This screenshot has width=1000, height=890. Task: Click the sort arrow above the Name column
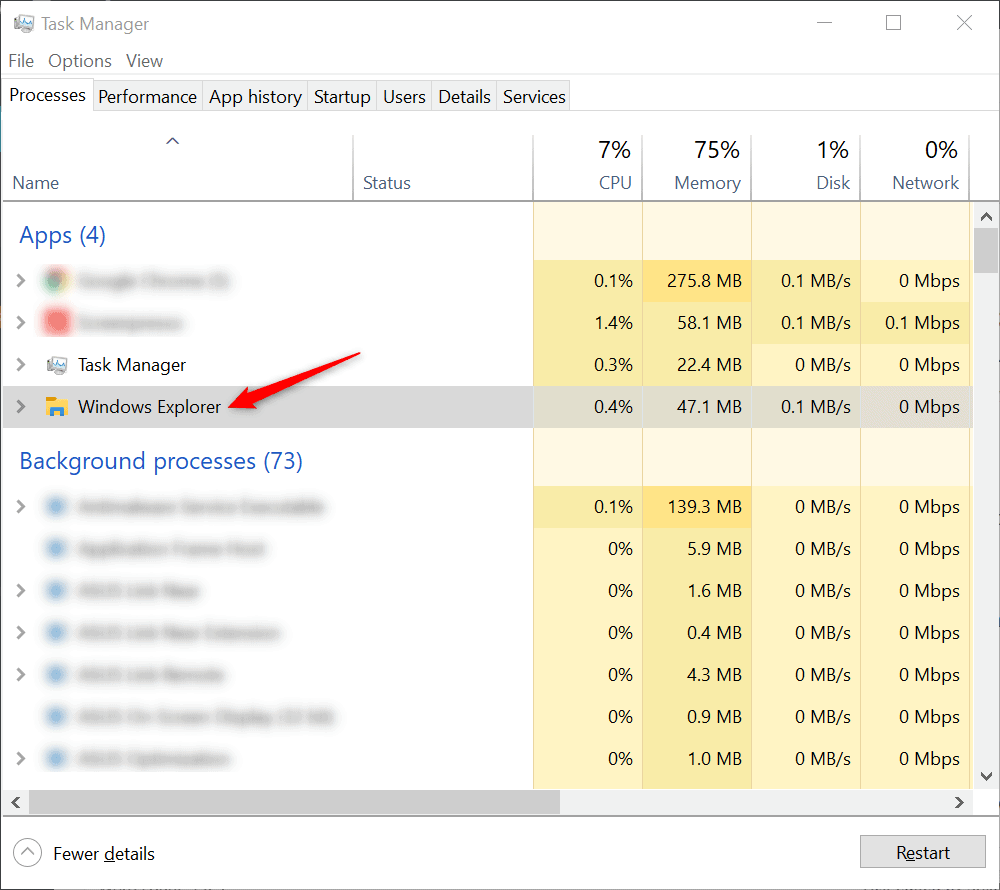(172, 141)
